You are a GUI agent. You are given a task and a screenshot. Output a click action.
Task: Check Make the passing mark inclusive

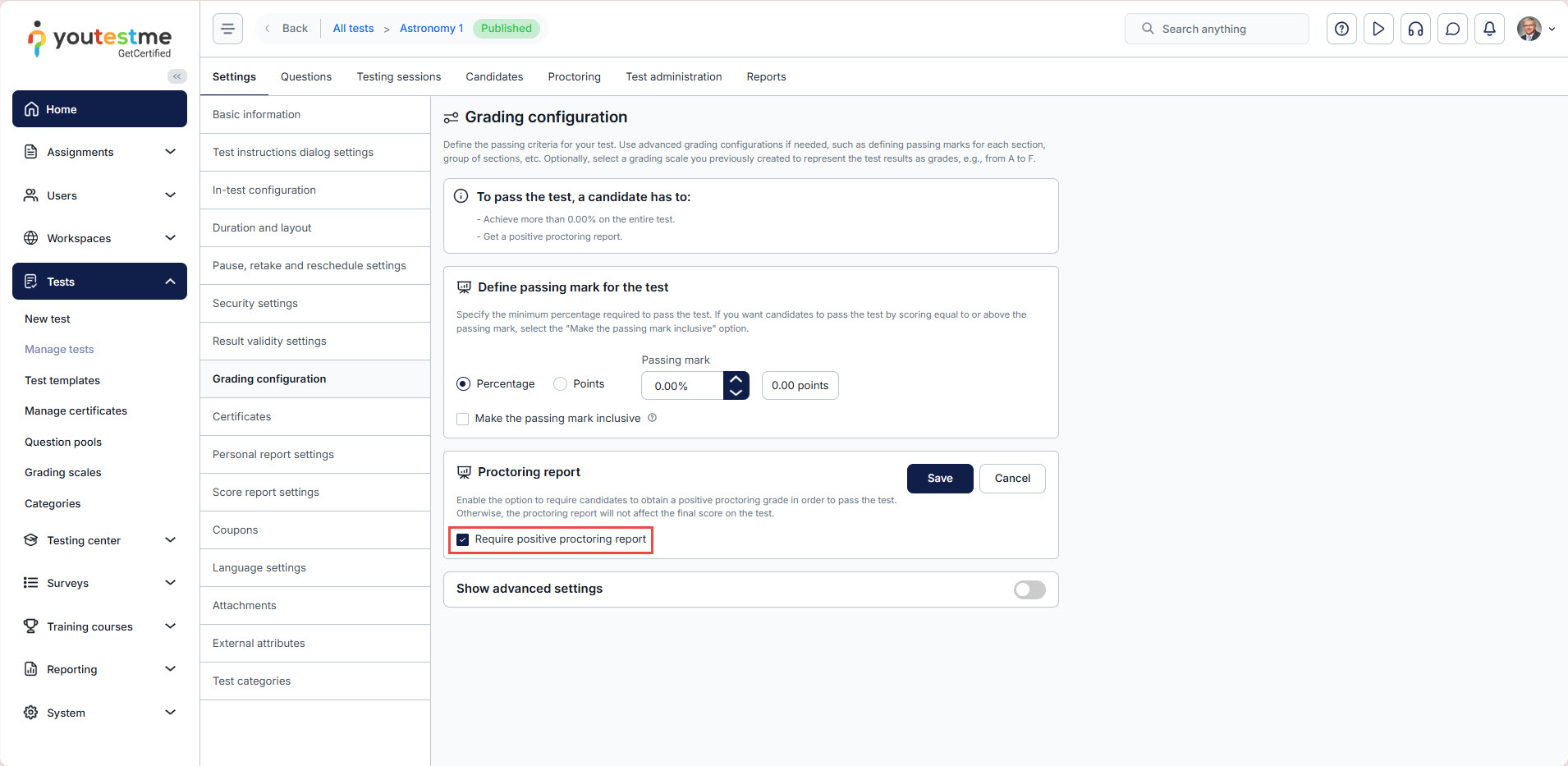[463, 419]
